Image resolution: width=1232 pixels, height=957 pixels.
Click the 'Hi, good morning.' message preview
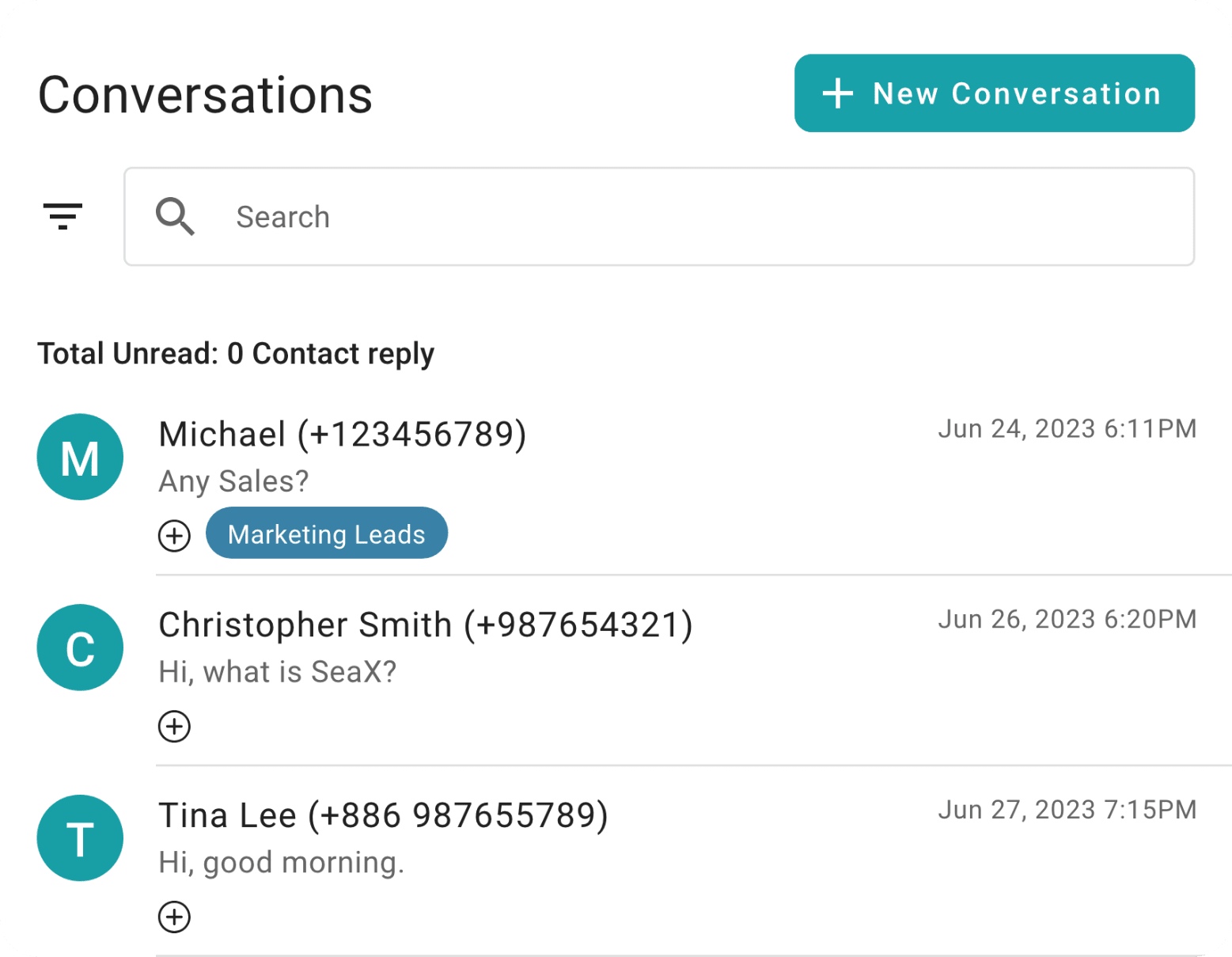pos(282,863)
